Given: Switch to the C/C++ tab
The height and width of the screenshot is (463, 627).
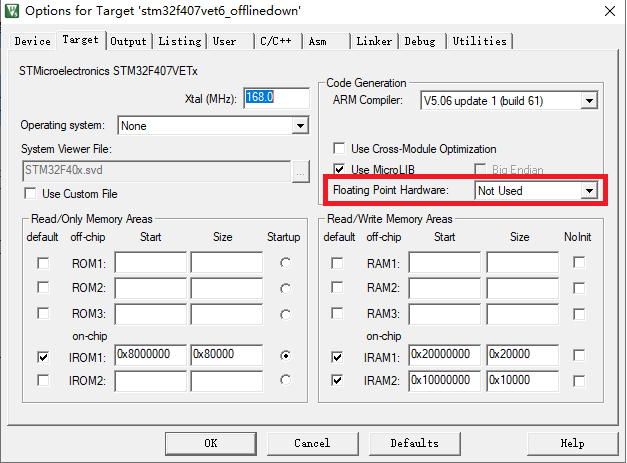Looking at the screenshot, I should [276, 41].
